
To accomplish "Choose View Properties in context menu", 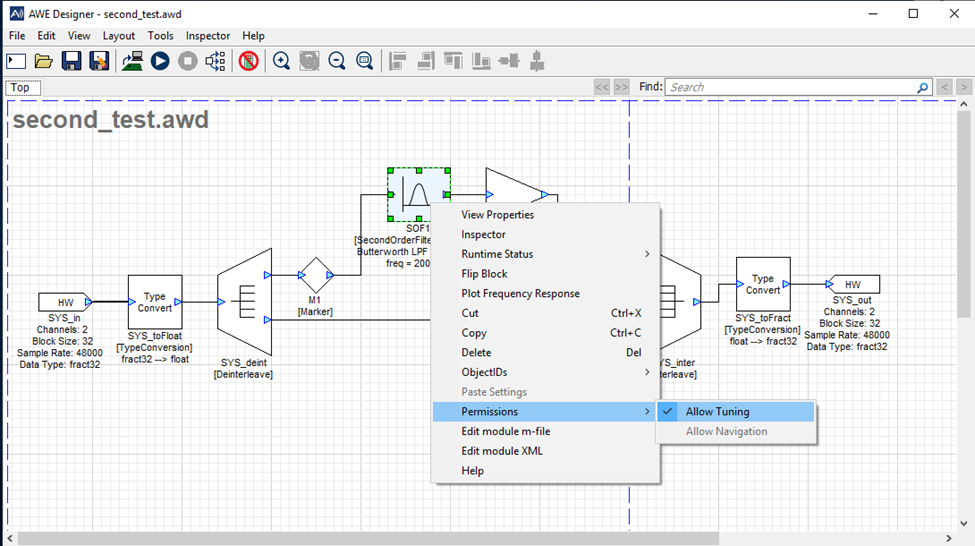I will [497, 215].
